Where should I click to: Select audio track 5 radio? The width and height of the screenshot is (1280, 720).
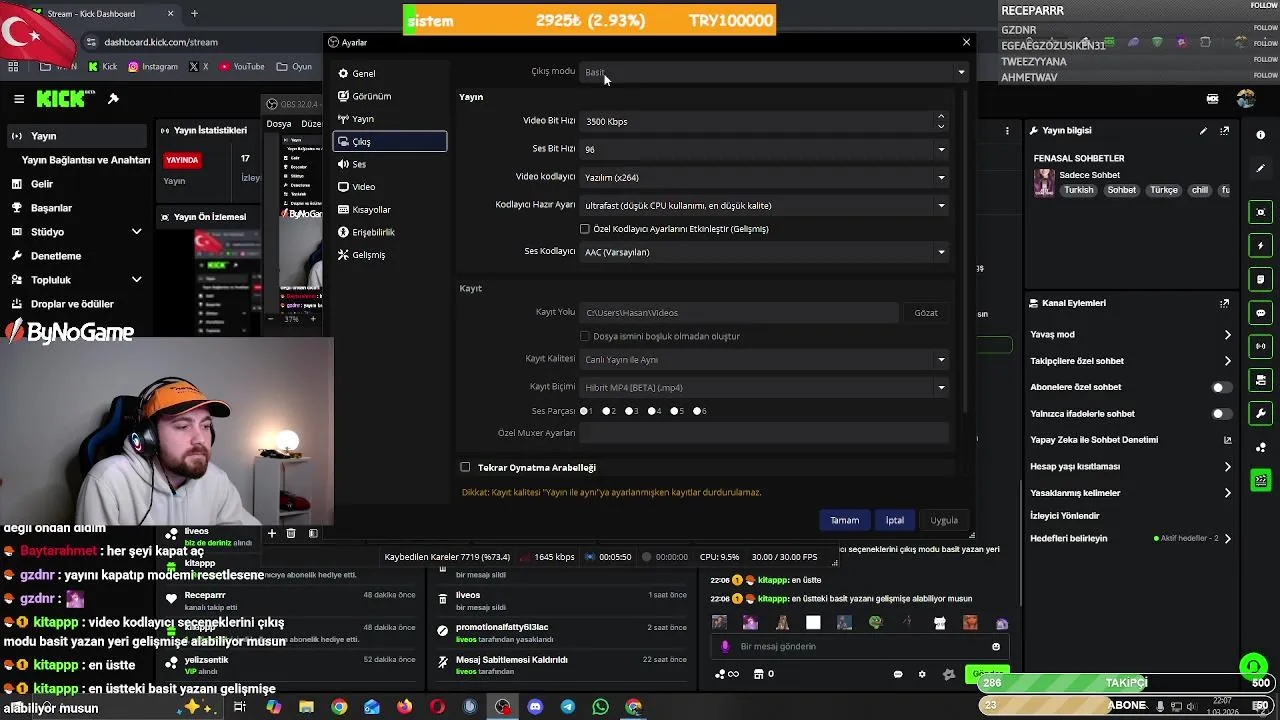tap(675, 411)
